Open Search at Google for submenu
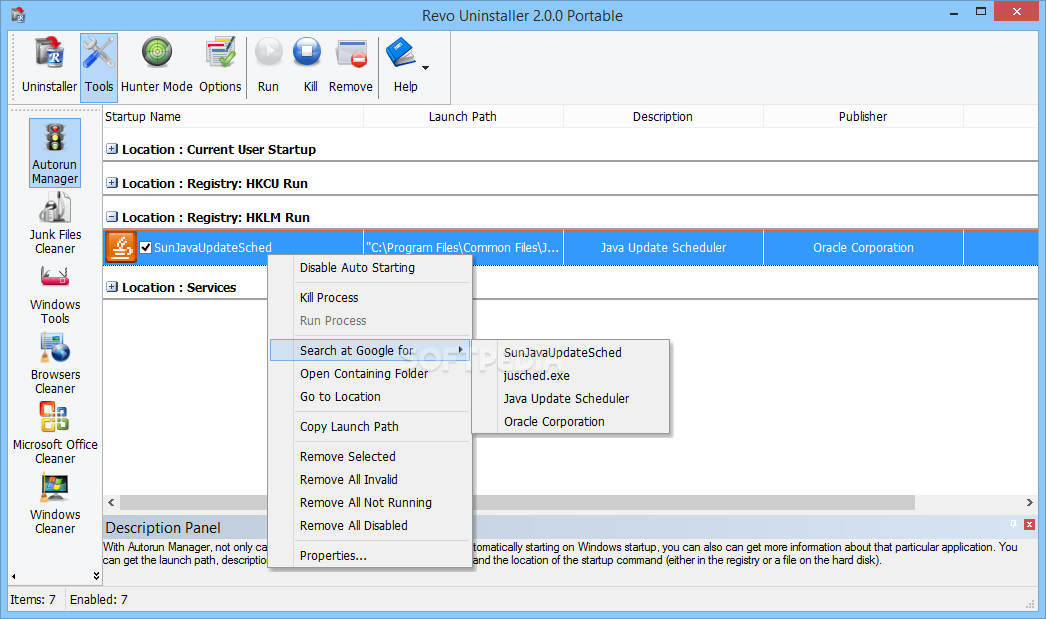 click(x=370, y=350)
